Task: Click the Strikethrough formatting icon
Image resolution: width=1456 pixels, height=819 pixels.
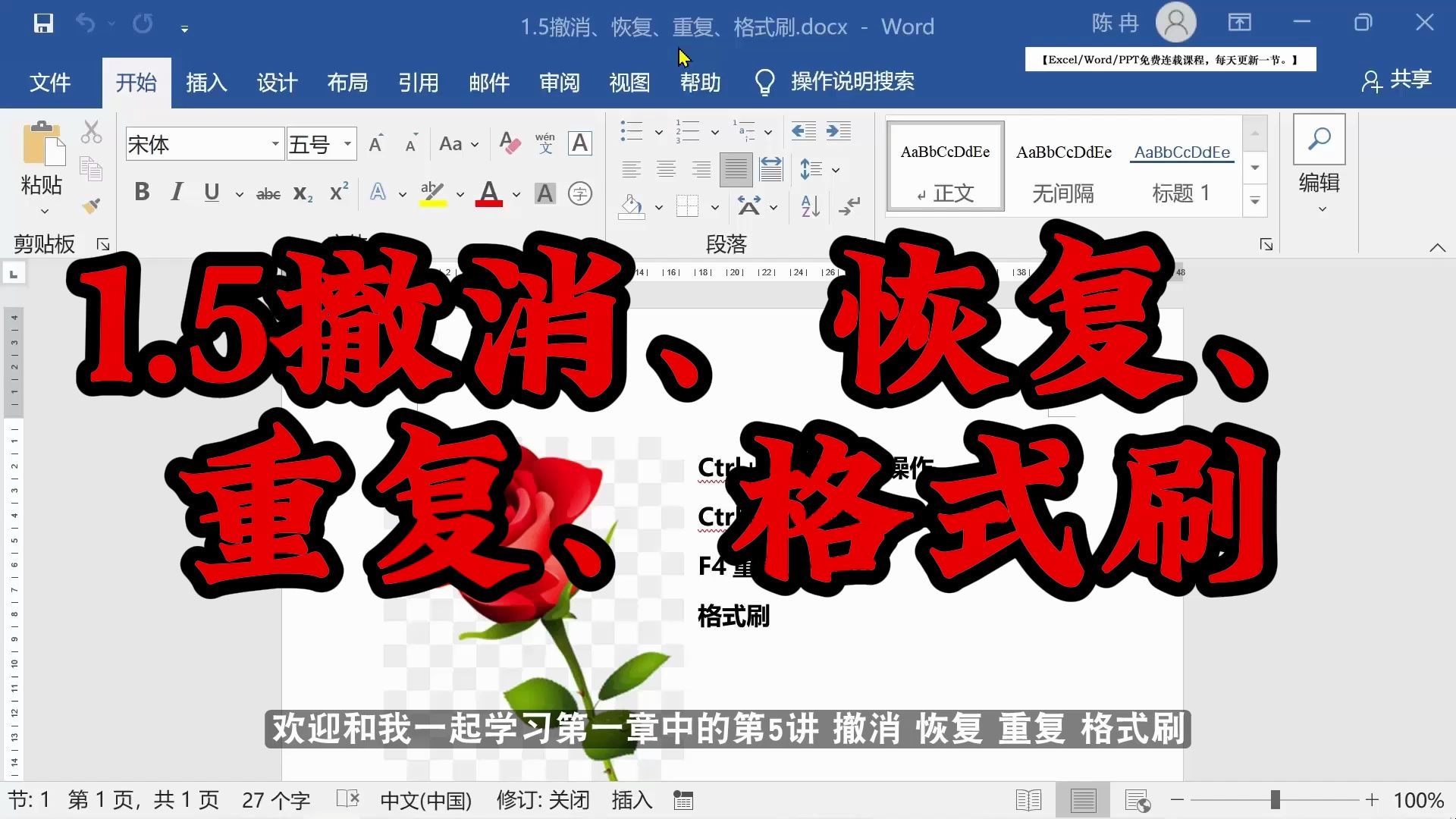Action: click(266, 192)
